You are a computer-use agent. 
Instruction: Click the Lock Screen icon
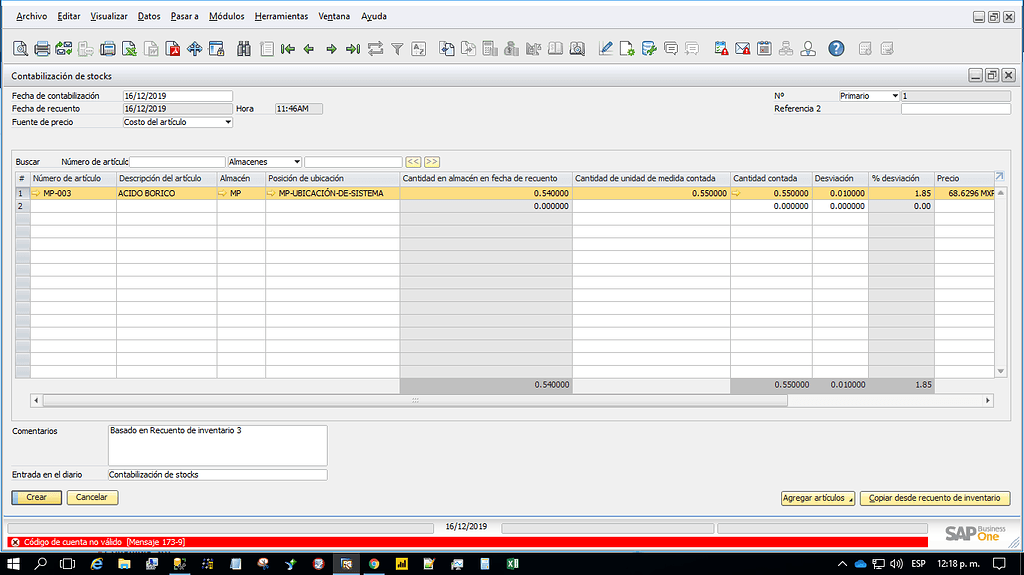(216, 49)
